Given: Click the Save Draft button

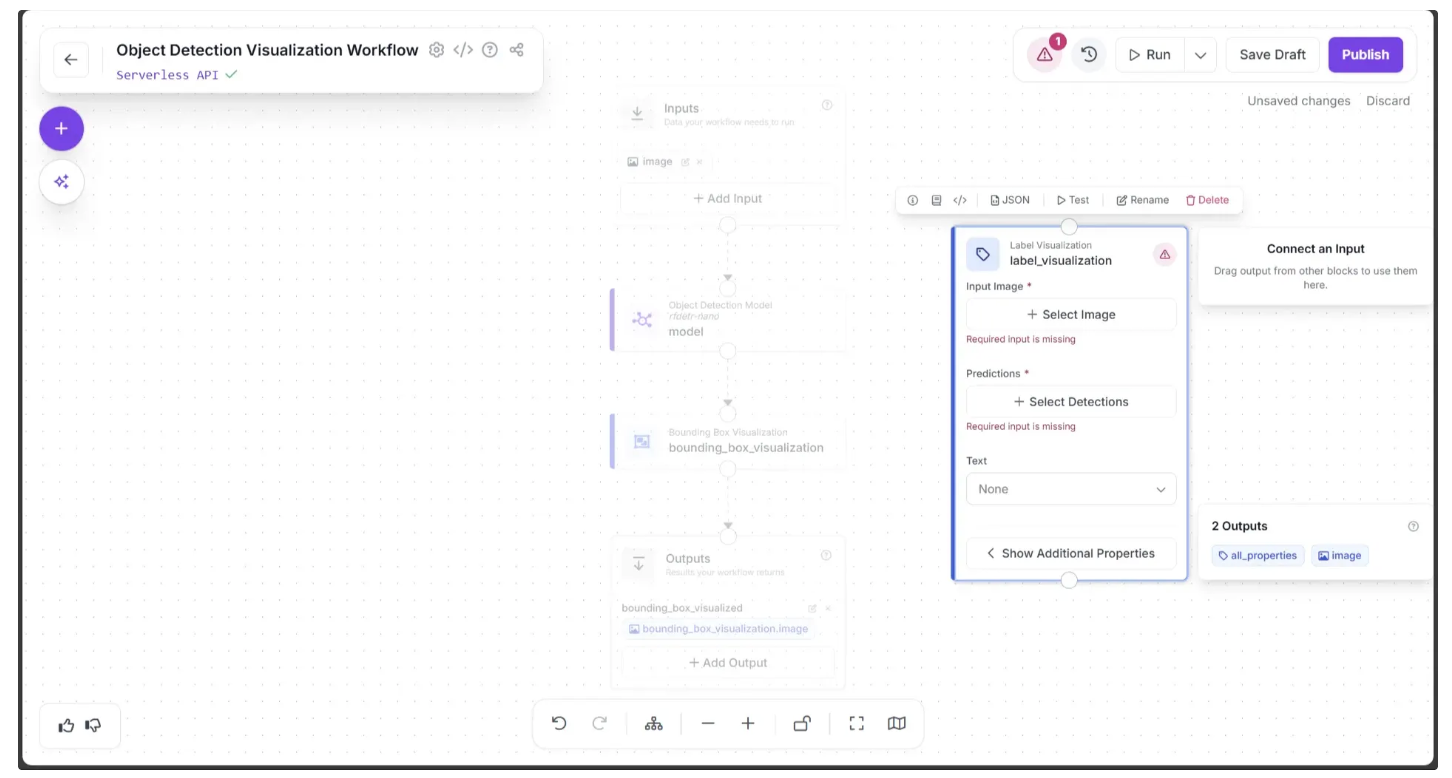Looking at the screenshot, I should point(1272,55).
